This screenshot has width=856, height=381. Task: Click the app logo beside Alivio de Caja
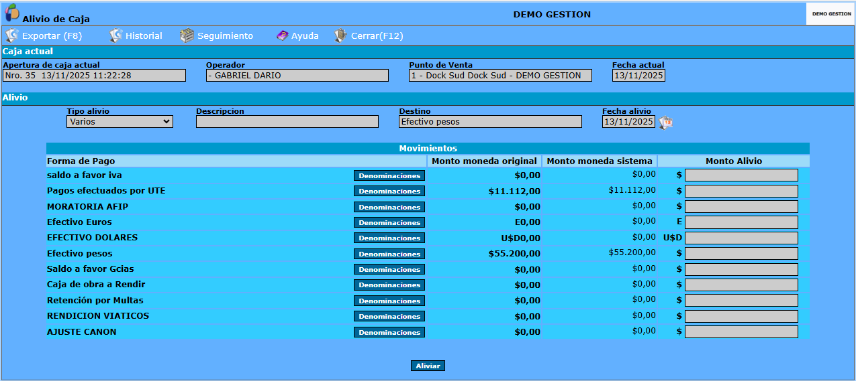11,12
